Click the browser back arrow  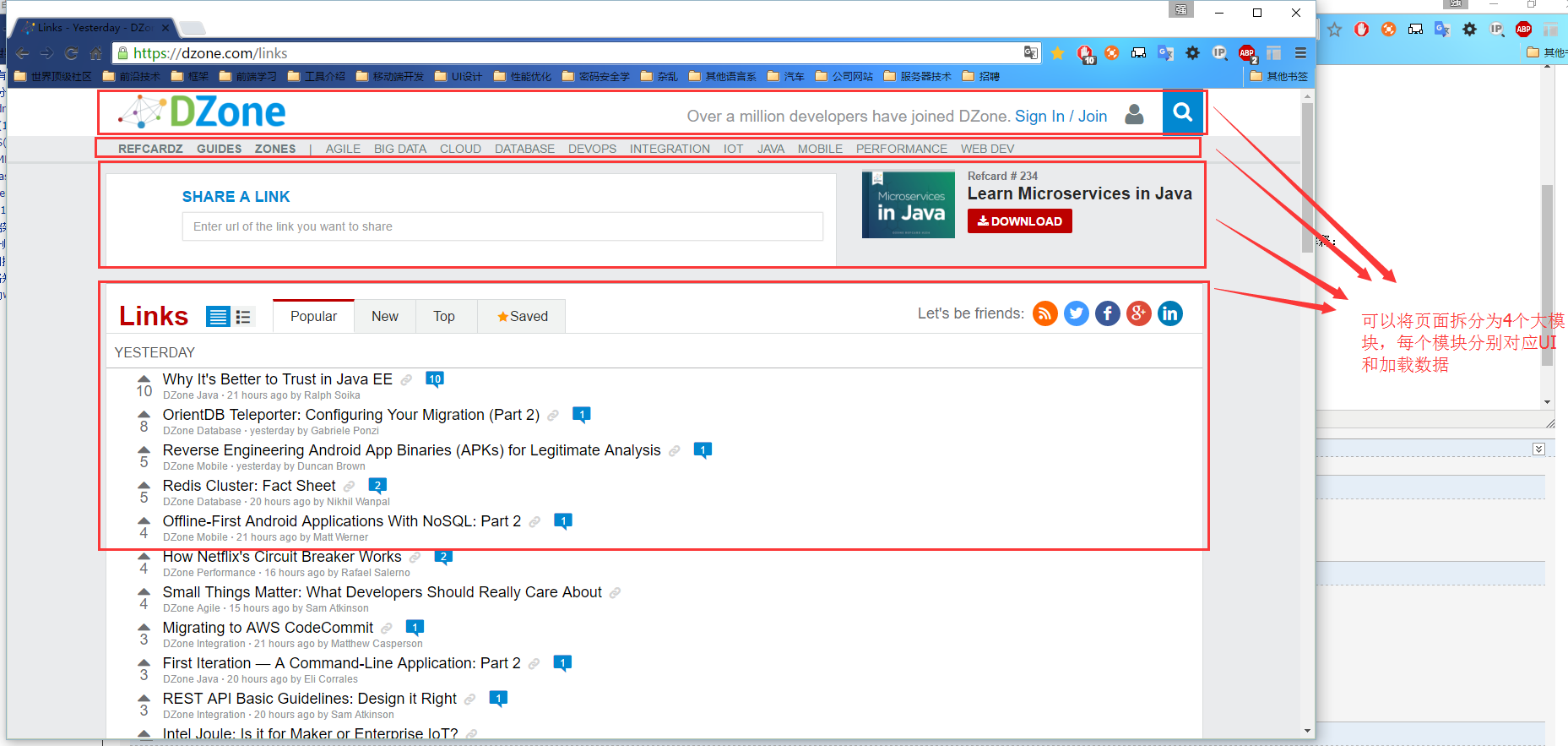pyautogui.click(x=23, y=53)
